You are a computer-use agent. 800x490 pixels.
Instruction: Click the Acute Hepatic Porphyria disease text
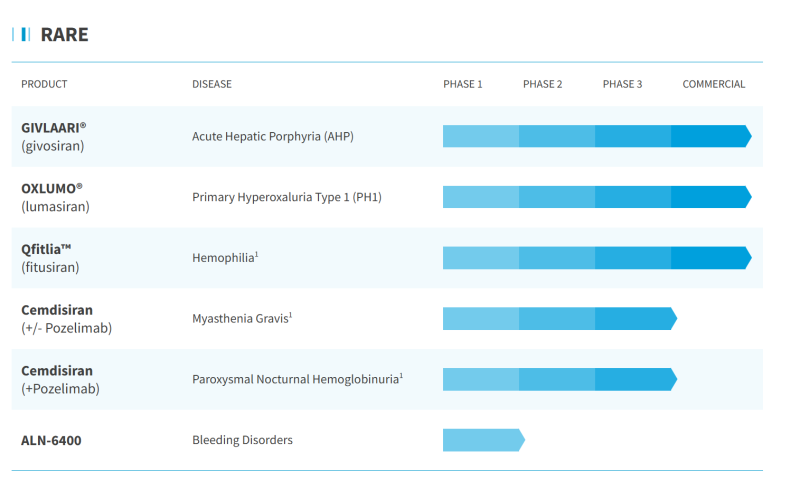[x=272, y=137]
